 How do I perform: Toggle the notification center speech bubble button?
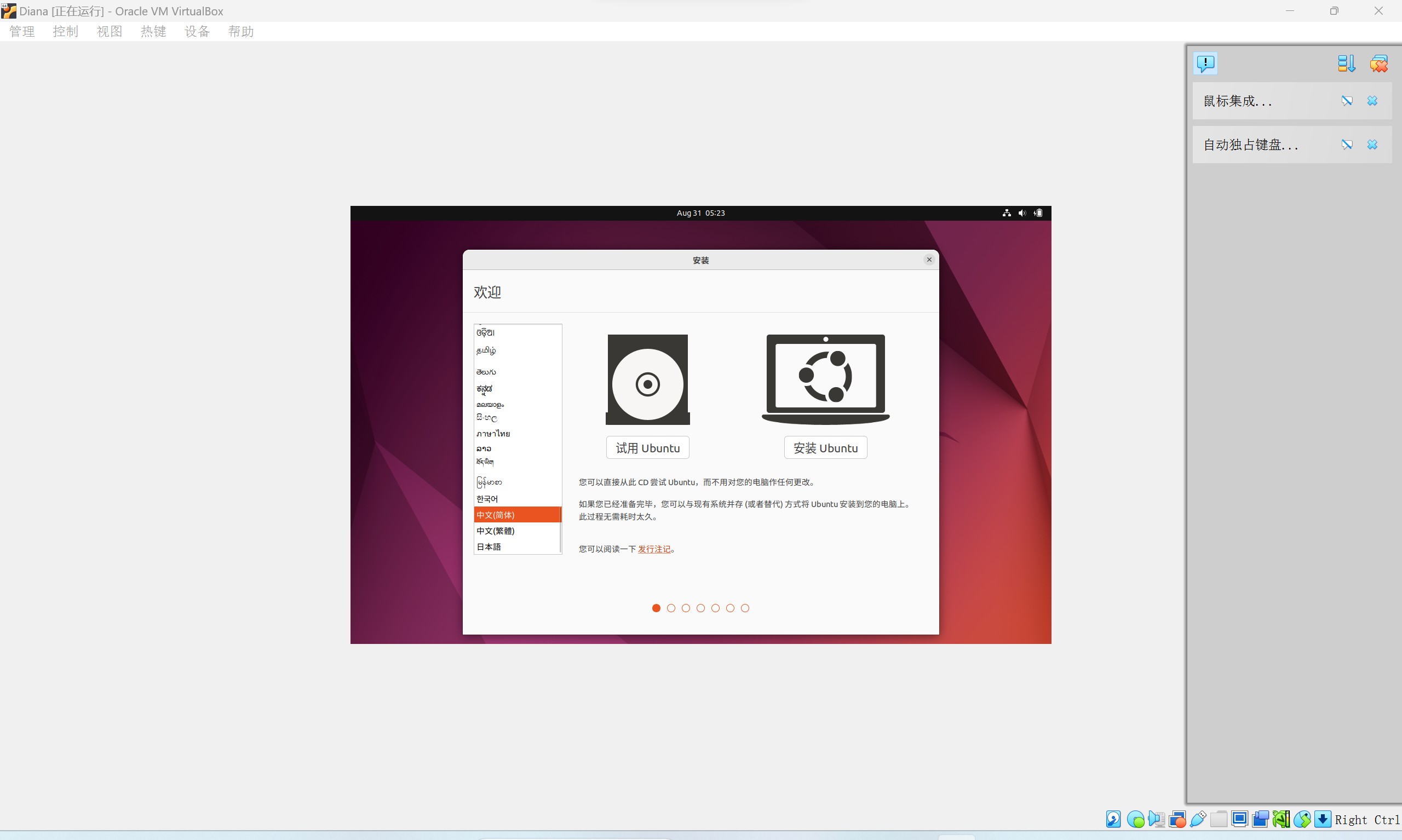(x=1205, y=64)
